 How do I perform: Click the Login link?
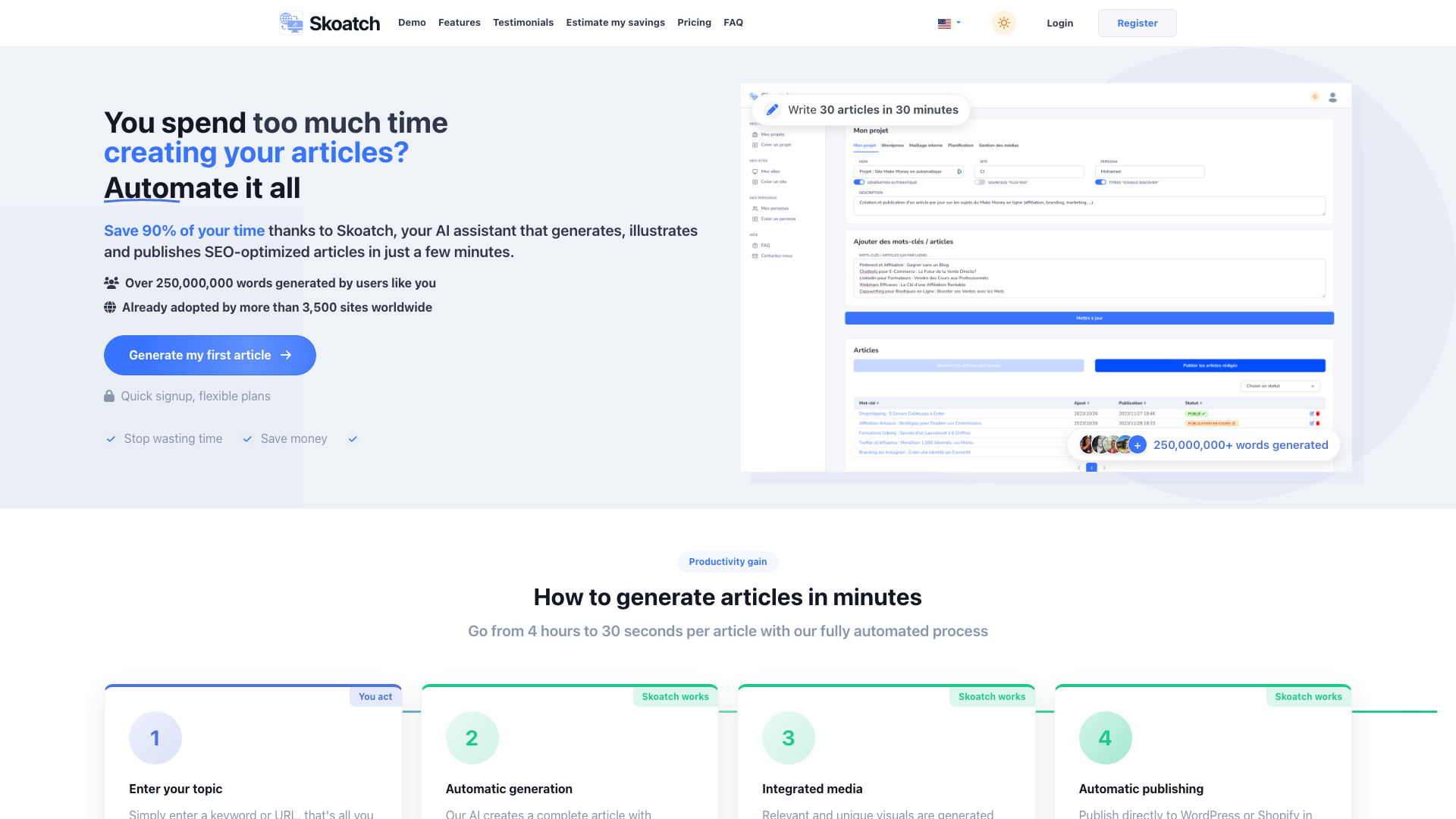click(1059, 24)
